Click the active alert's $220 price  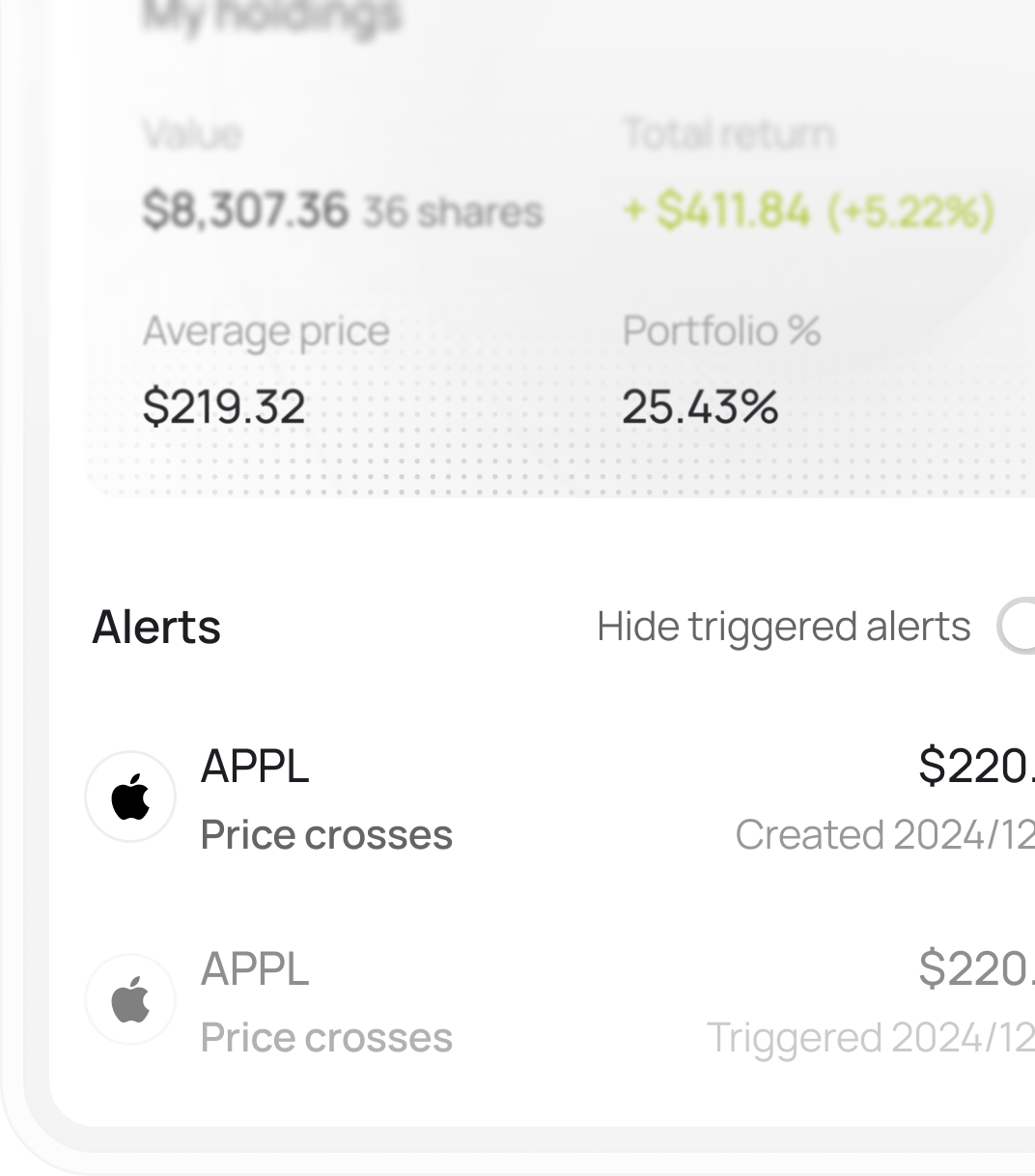pyautogui.click(x=975, y=767)
